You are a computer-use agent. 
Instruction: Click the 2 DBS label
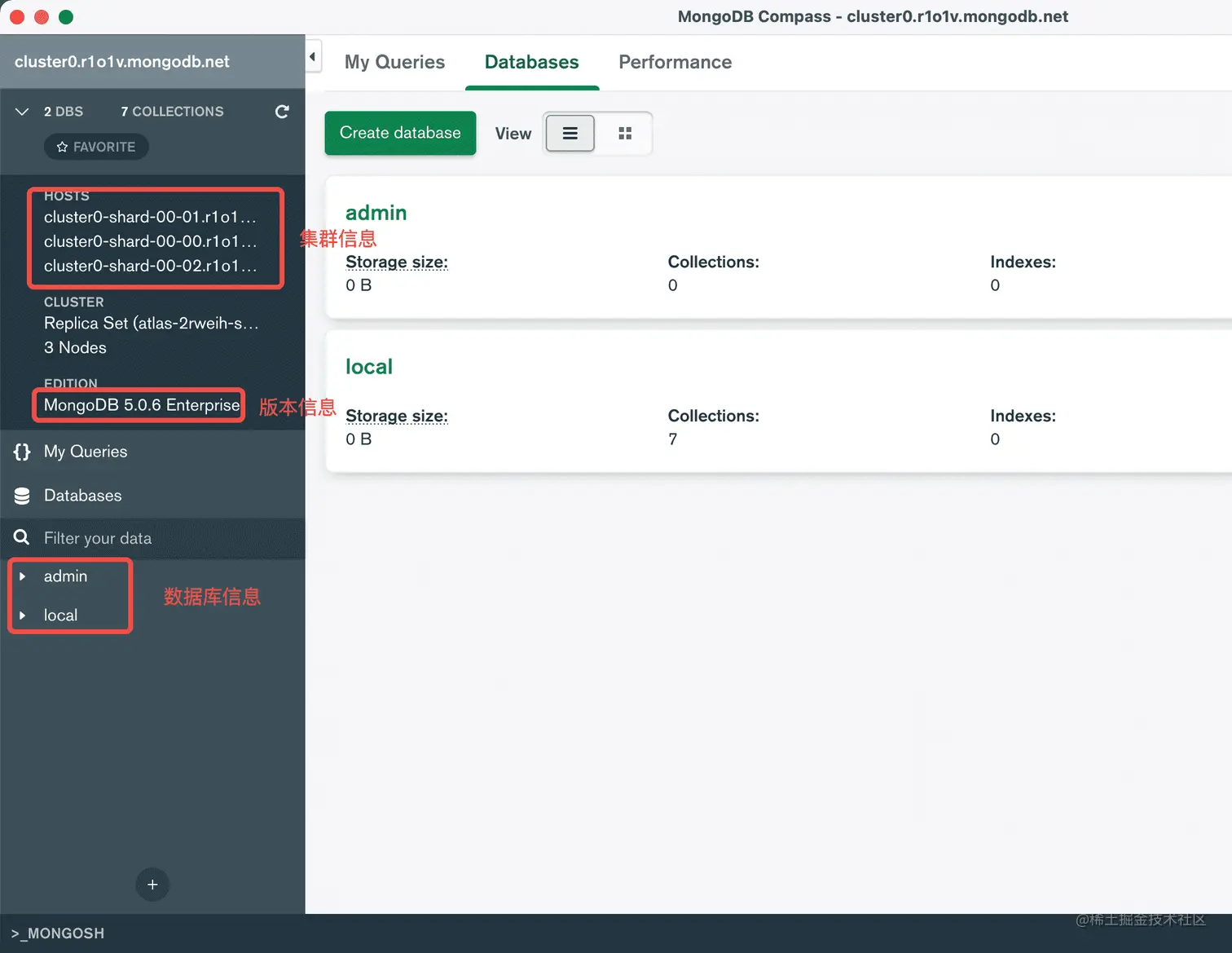pos(64,112)
